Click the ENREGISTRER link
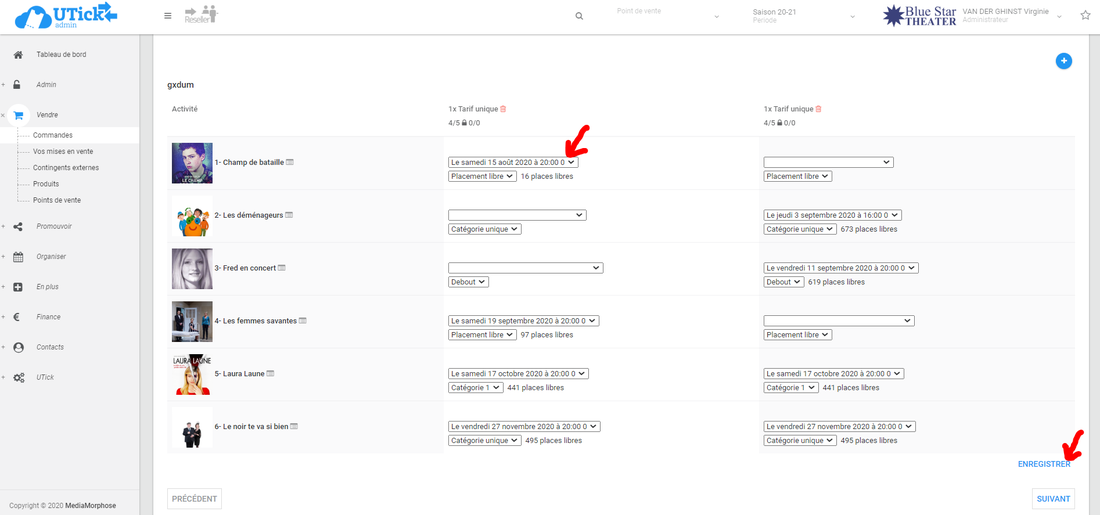The image size is (1100, 515). pos(1043,464)
